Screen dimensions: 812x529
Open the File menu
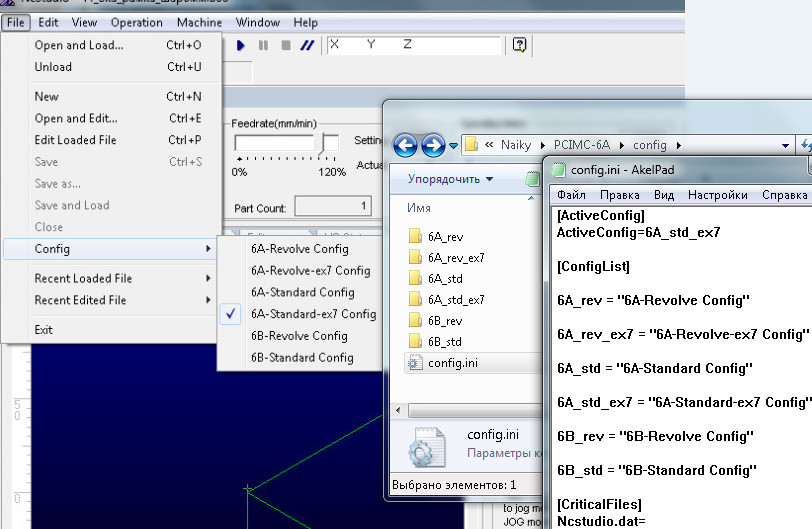pos(16,23)
